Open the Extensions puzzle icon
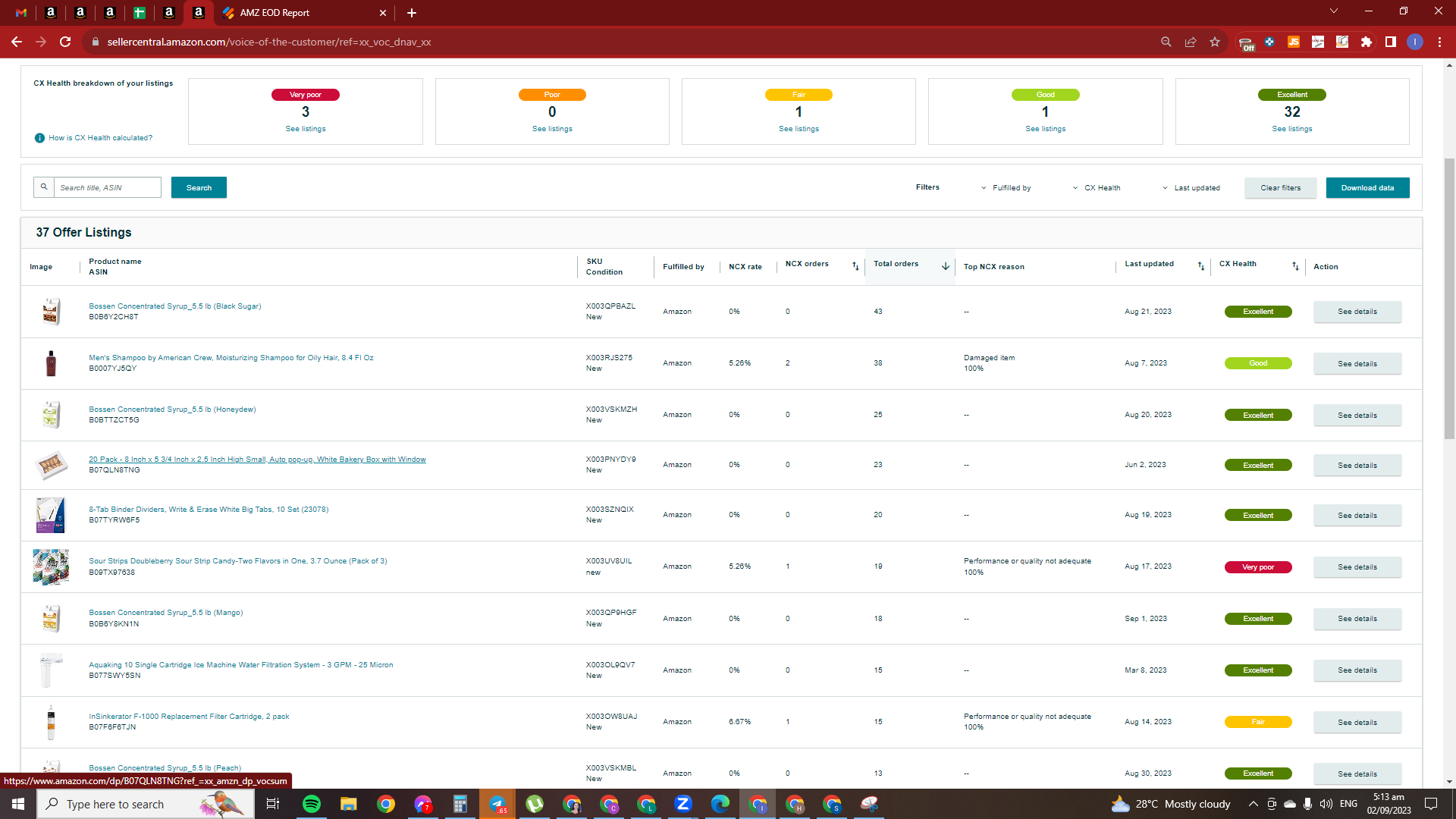Image resolution: width=1456 pixels, height=819 pixels. pos(1367,42)
